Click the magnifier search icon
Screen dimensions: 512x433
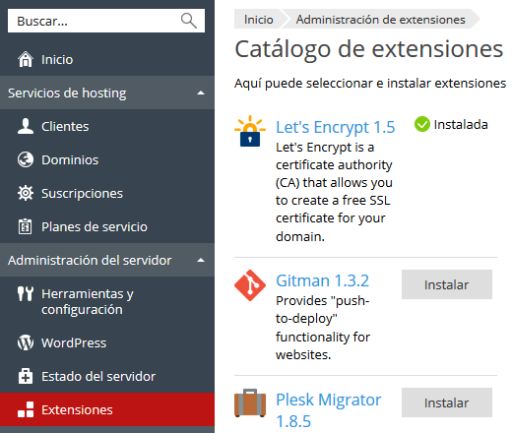point(189,21)
